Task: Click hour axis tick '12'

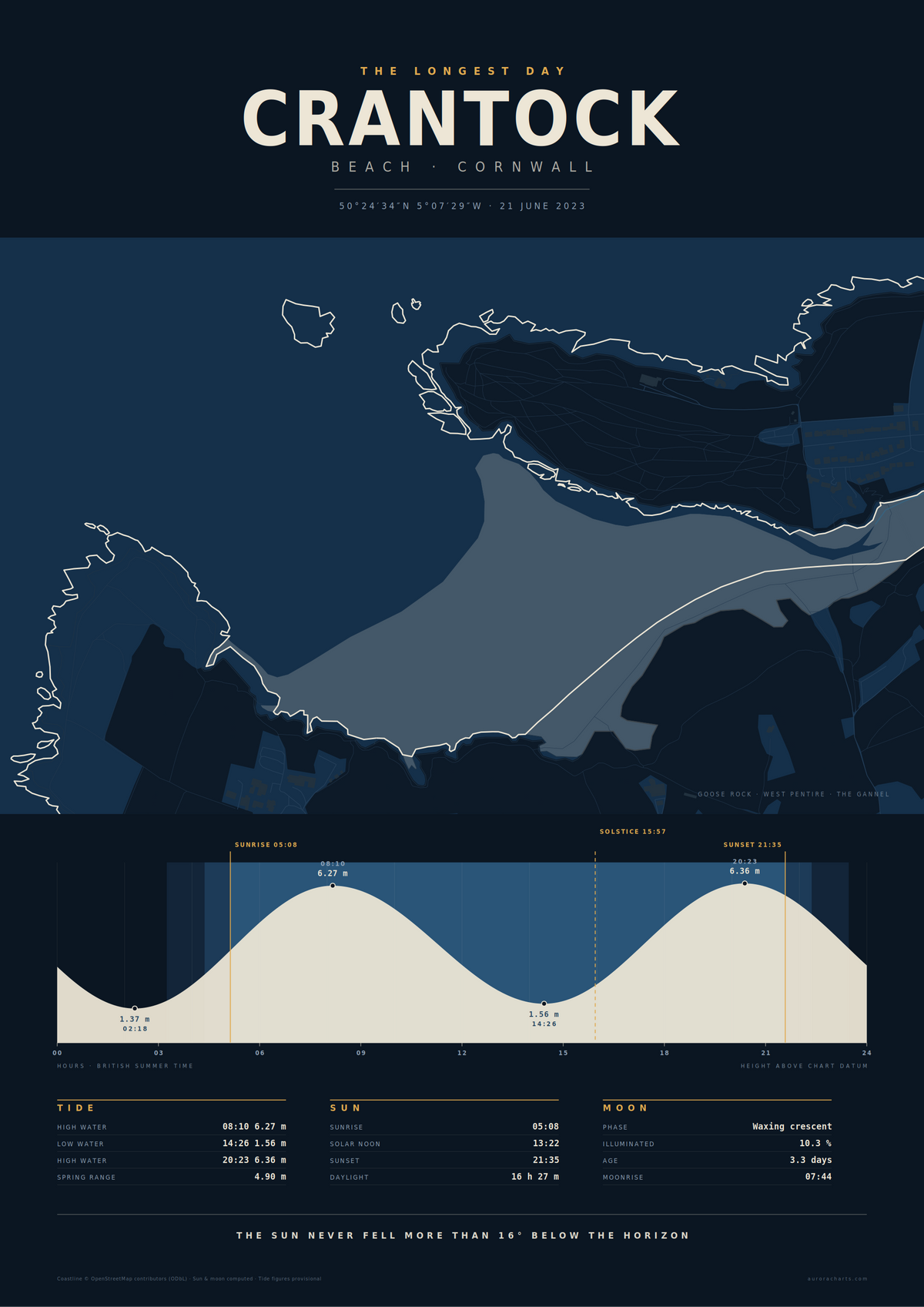Action: (x=462, y=1053)
